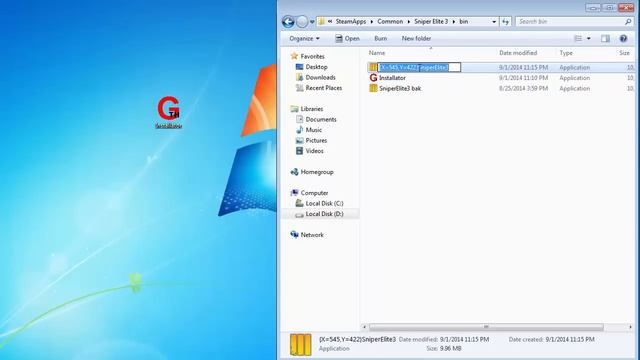Click the address bar folder icon
Screen dimensions: 640x360
point(322,22)
